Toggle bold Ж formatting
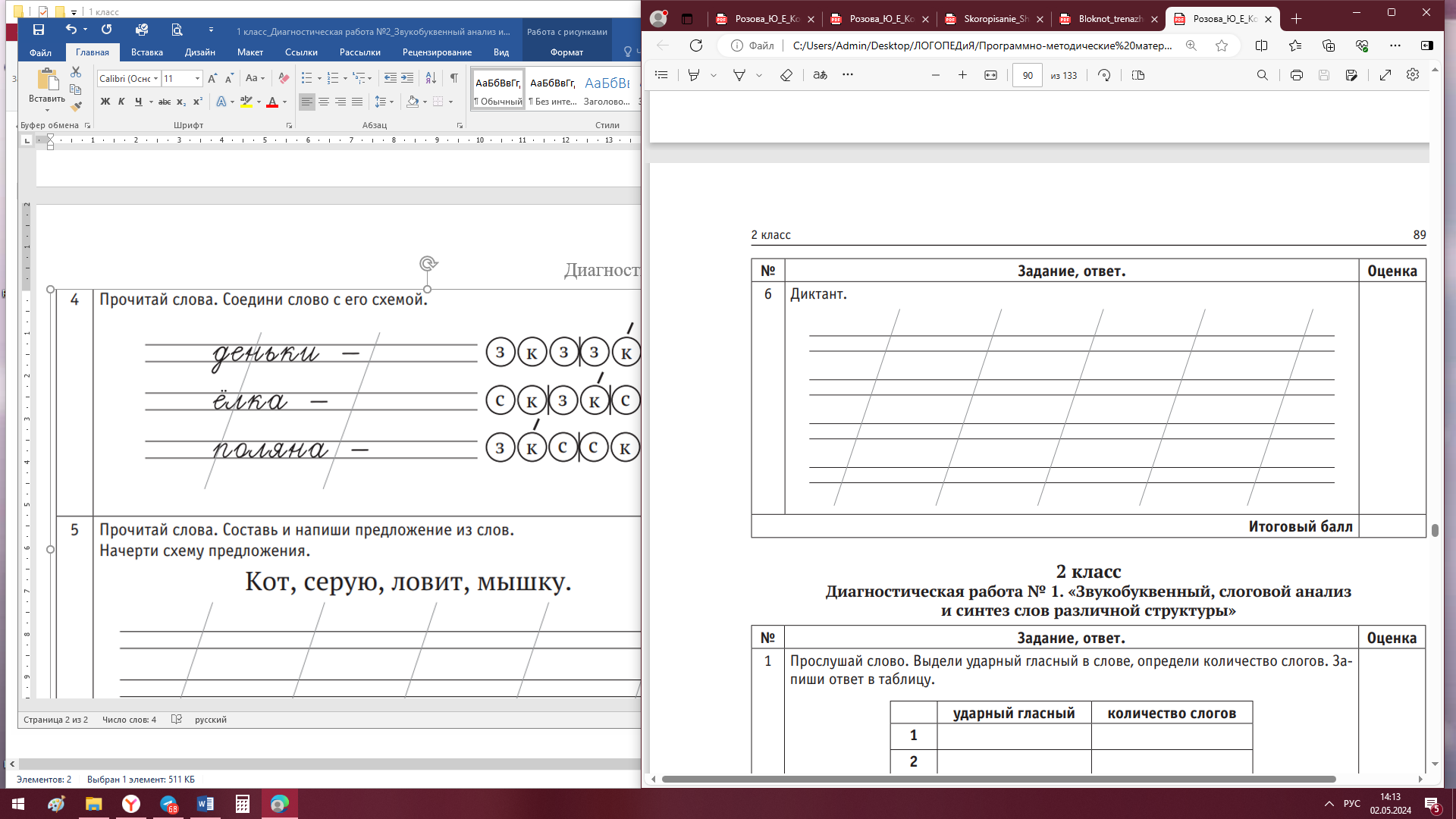Screen dimensions: 1456x819 click(x=105, y=102)
